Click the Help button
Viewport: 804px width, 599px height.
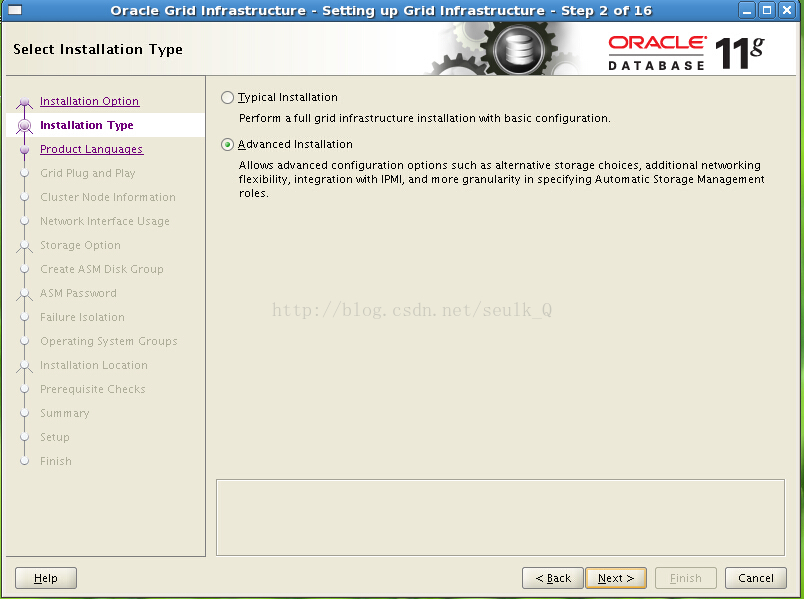click(46, 578)
